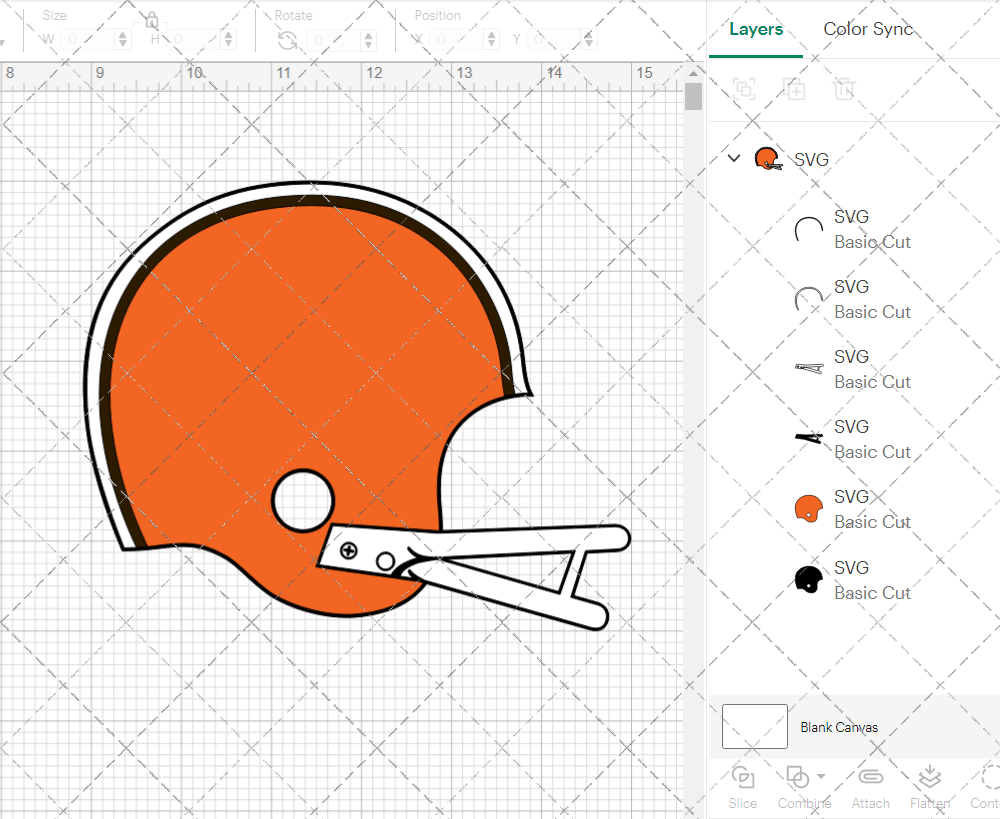Toggle the size aspect ratio lock
1000x819 pixels.
pyautogui.click(x=151, y=21)
